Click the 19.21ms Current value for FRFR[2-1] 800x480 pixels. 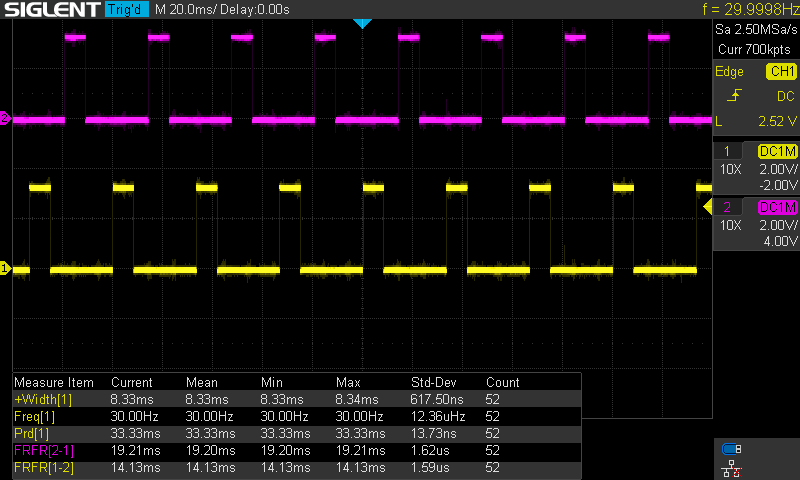pos(135,450)
